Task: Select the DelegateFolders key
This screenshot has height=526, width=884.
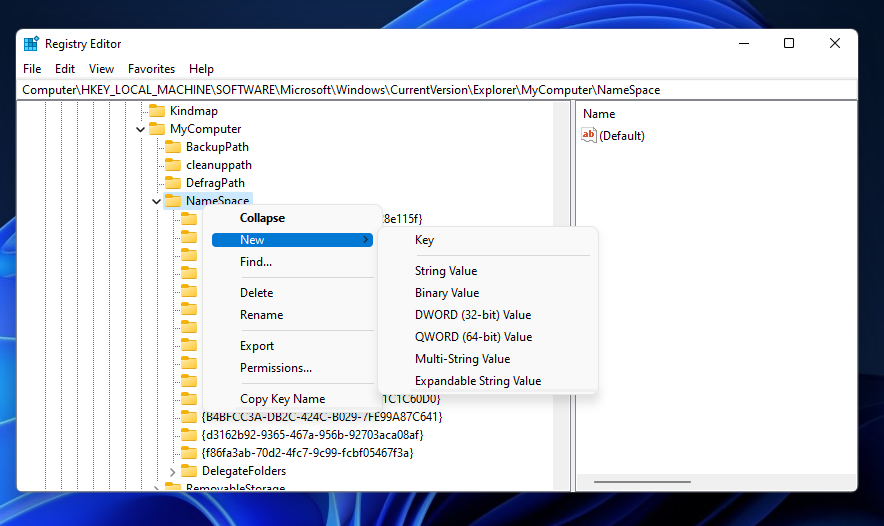Action: [x=244, y=471]
